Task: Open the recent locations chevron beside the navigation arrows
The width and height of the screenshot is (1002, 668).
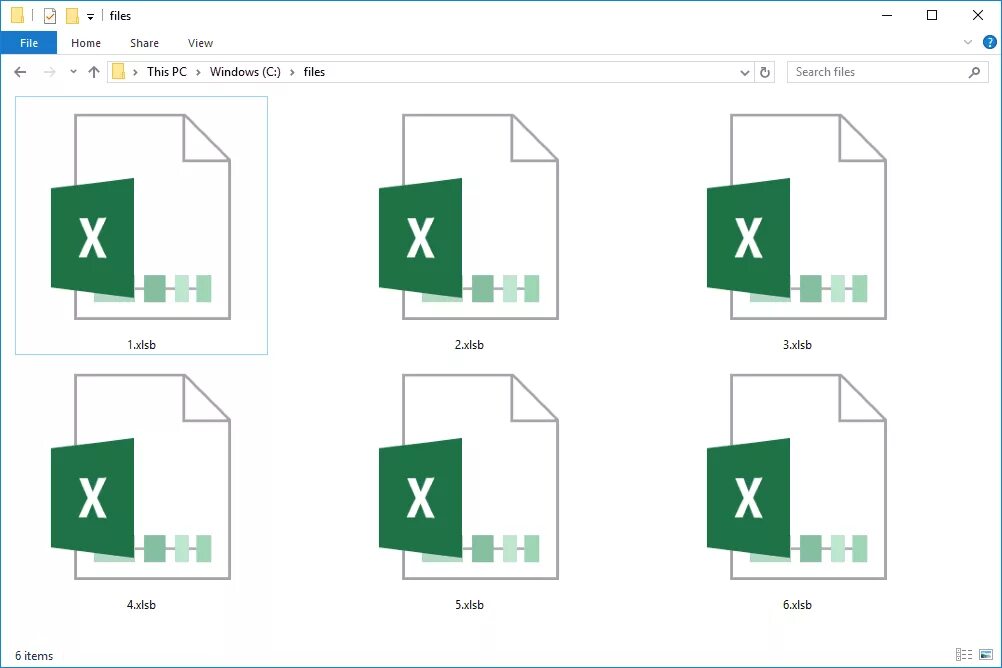Action: [72, 71]
